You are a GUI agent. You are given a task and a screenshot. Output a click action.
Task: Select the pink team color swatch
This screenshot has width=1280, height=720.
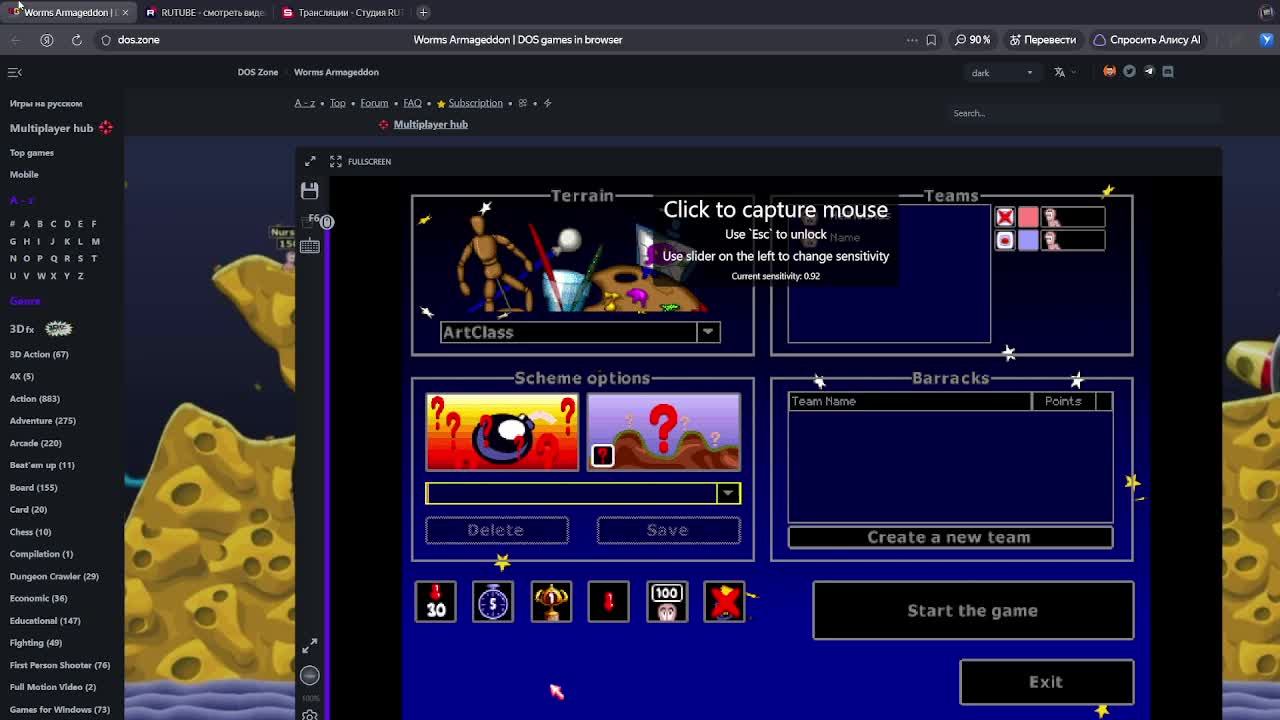click(x=1028, y=217)
